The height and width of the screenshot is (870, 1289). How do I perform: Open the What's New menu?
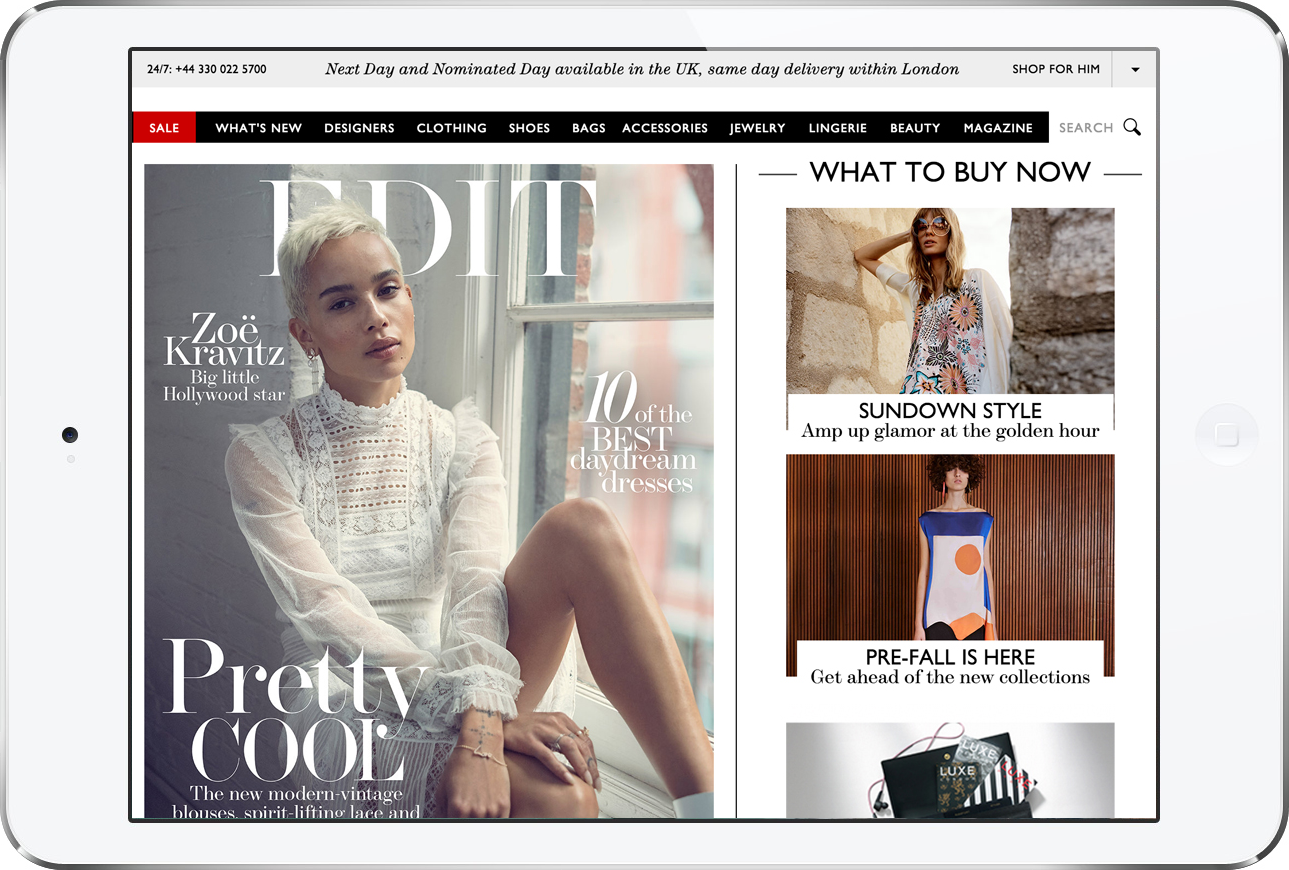point(259,128)
